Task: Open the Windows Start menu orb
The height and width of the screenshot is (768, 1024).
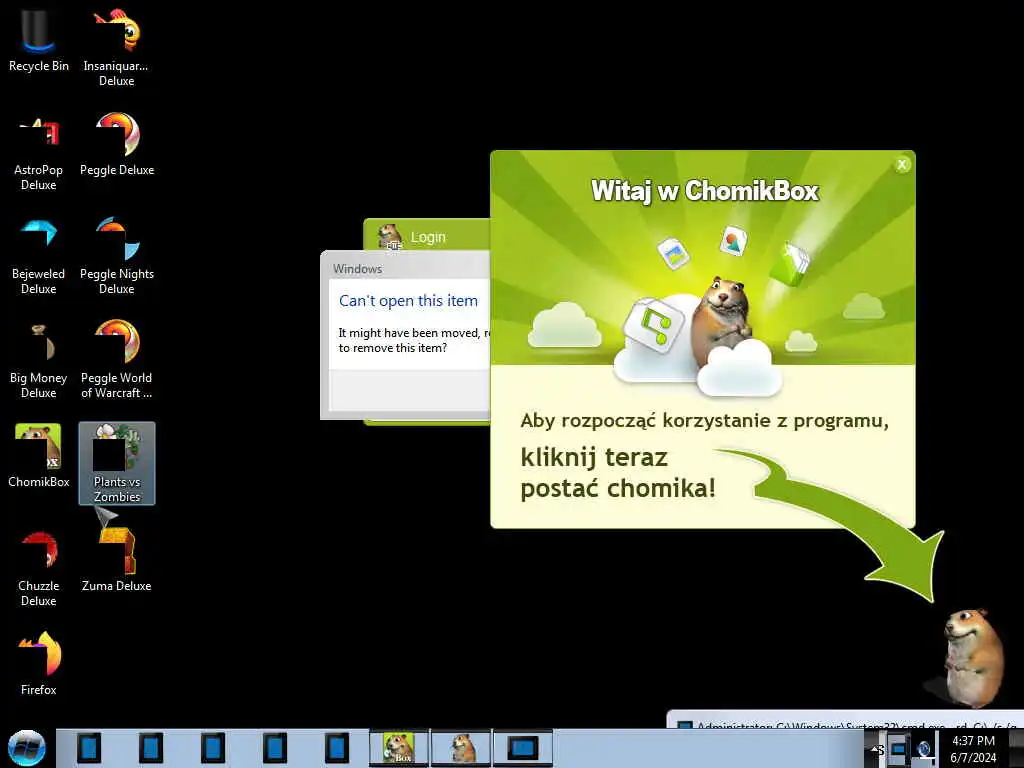Action: [x=27, y=748]
